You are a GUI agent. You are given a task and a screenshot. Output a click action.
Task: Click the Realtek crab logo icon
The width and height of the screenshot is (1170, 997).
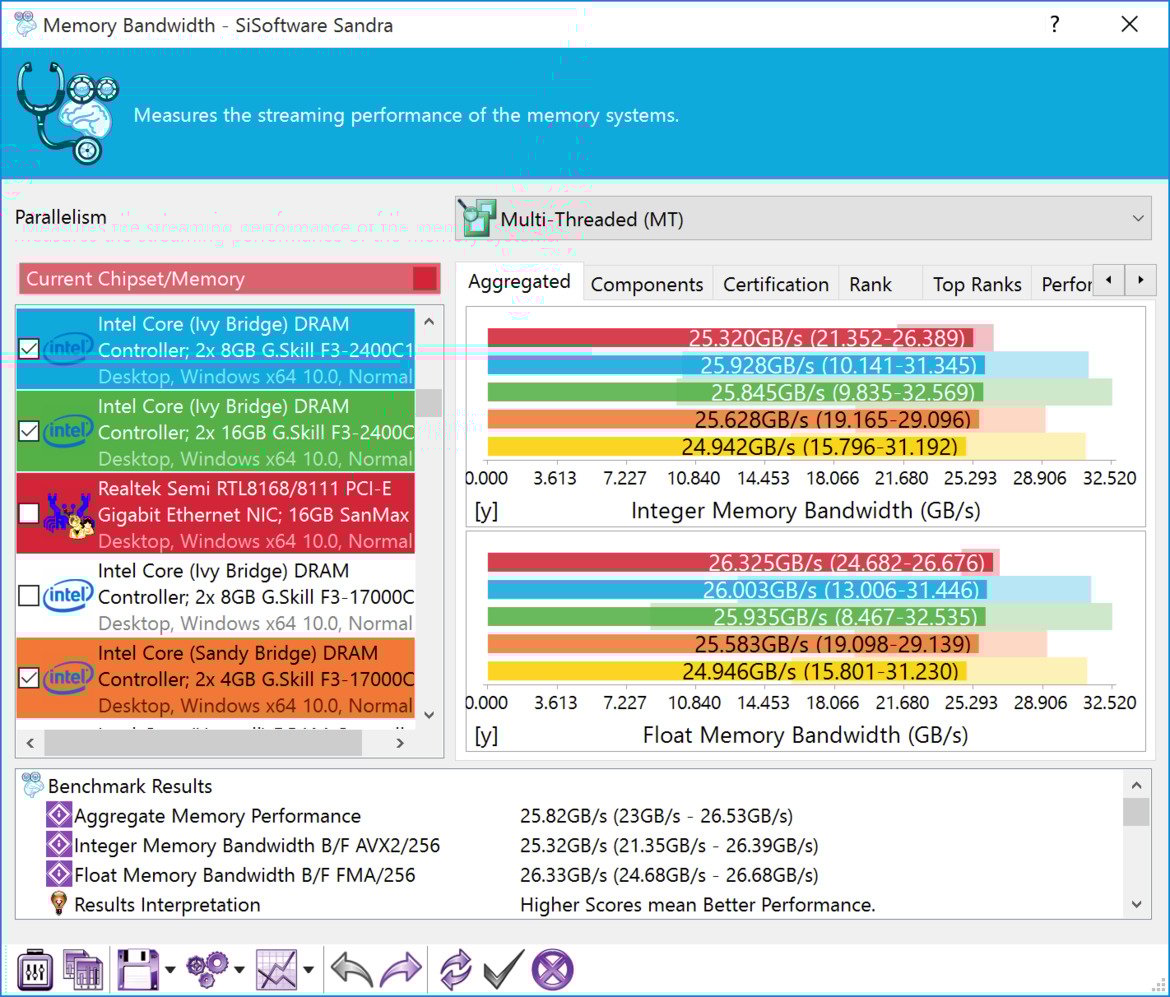(x=69, y=514)
